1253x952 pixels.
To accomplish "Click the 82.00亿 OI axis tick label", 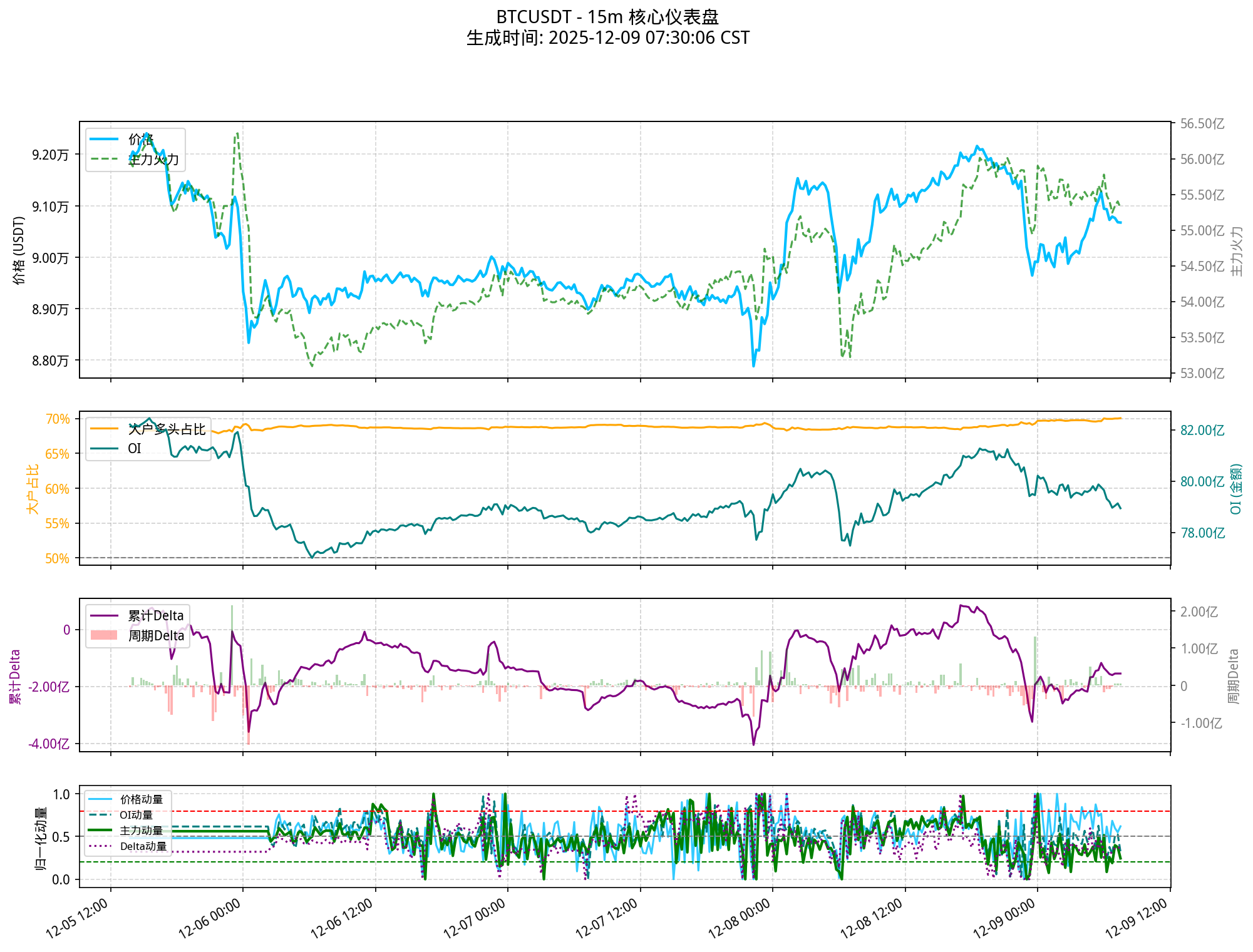I will (1202, 430).
